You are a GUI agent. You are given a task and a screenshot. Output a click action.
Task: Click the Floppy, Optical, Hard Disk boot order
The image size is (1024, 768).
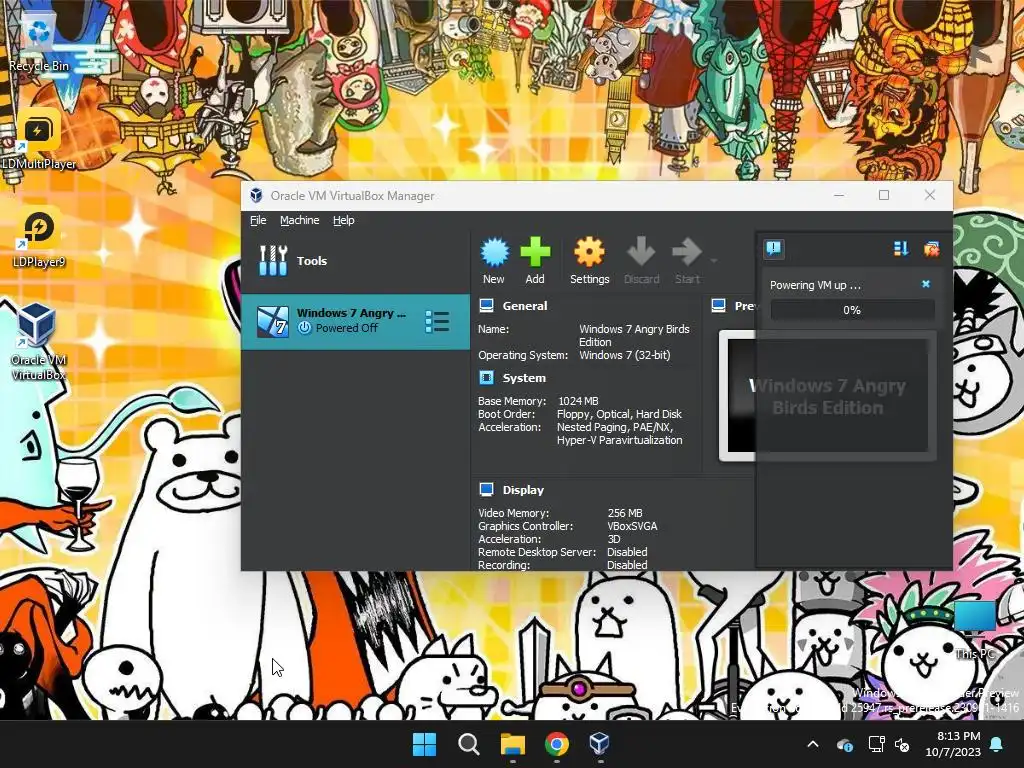tap(619, 414)
